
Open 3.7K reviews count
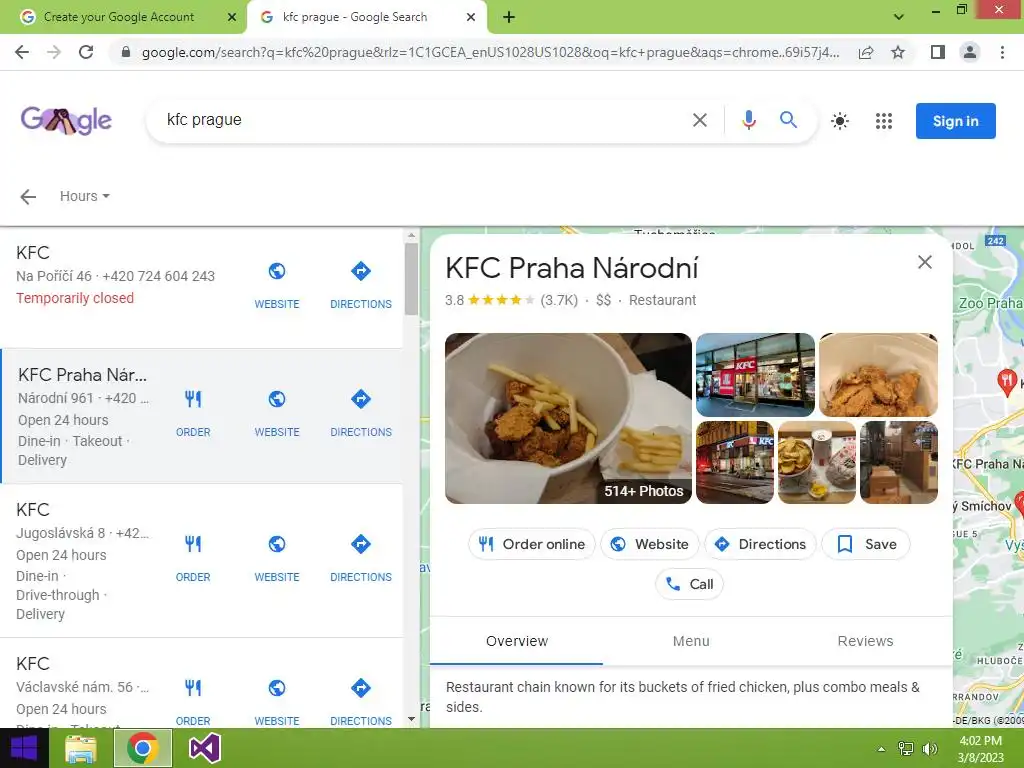559,300
